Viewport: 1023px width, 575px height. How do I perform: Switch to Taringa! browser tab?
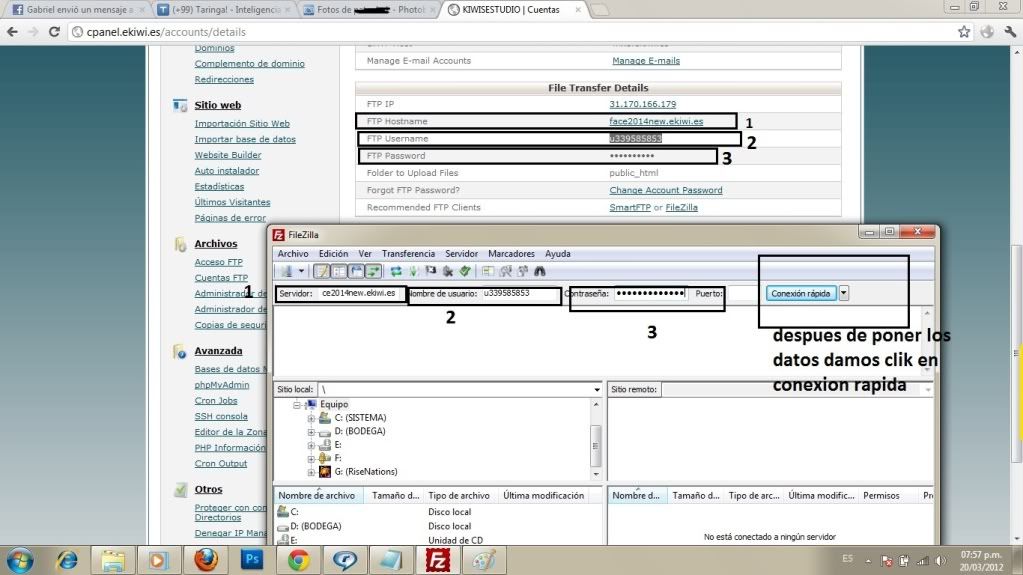coord(223,10)
